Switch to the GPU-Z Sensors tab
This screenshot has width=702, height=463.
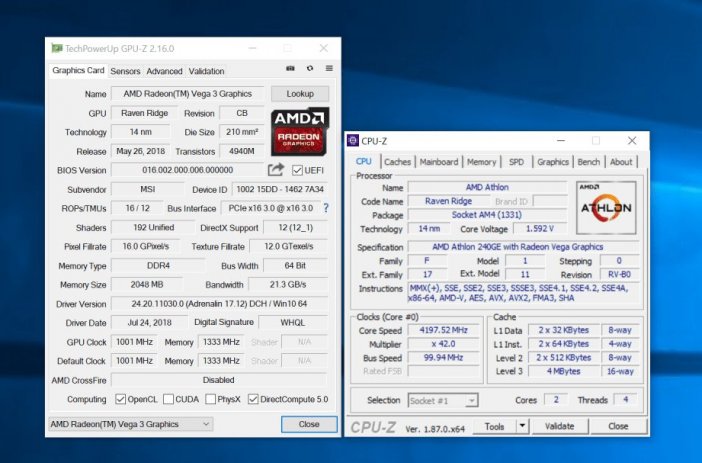point(125,71)
